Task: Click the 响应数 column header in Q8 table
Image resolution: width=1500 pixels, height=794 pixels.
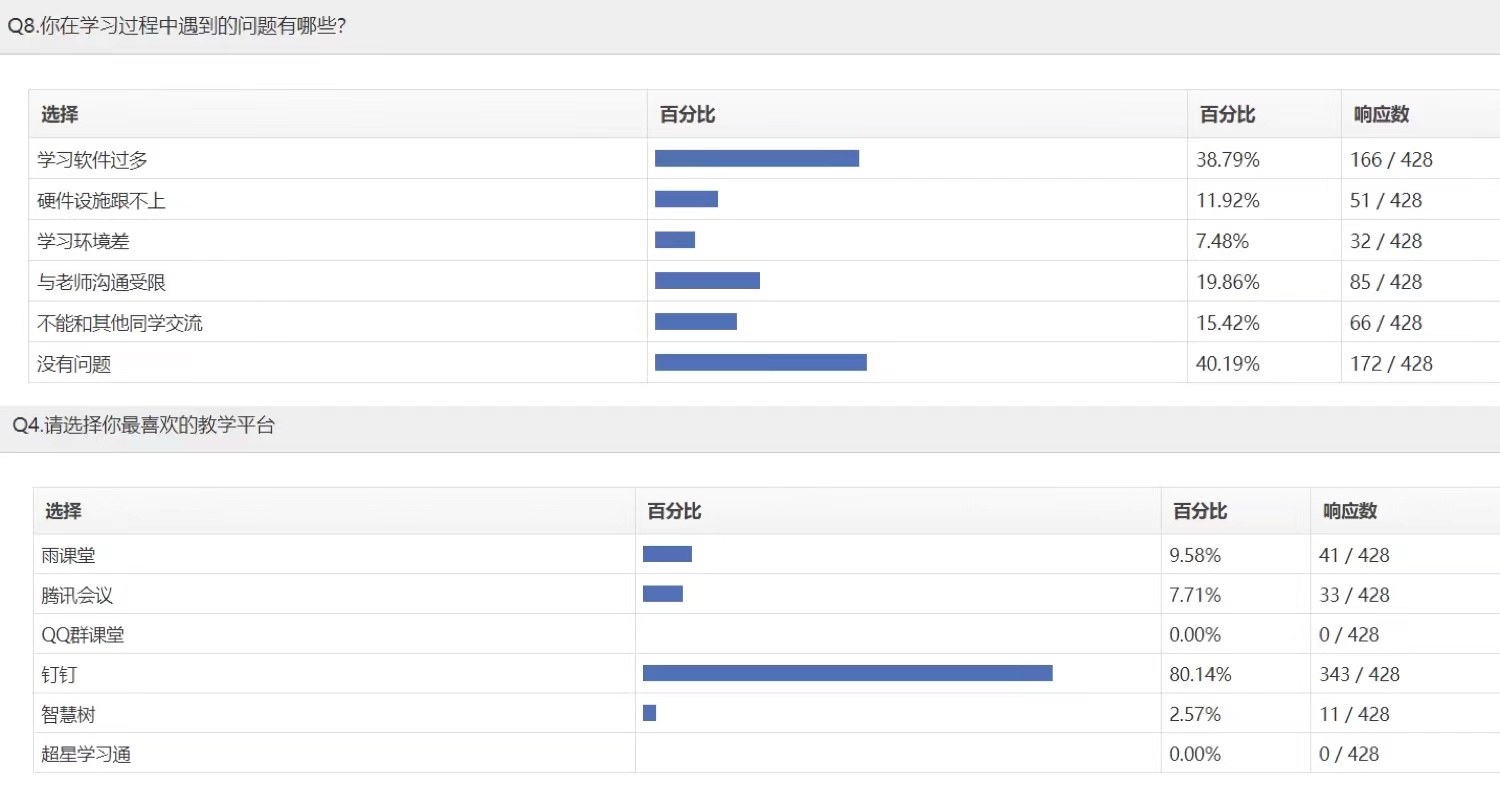Action: coord(1381,114)
